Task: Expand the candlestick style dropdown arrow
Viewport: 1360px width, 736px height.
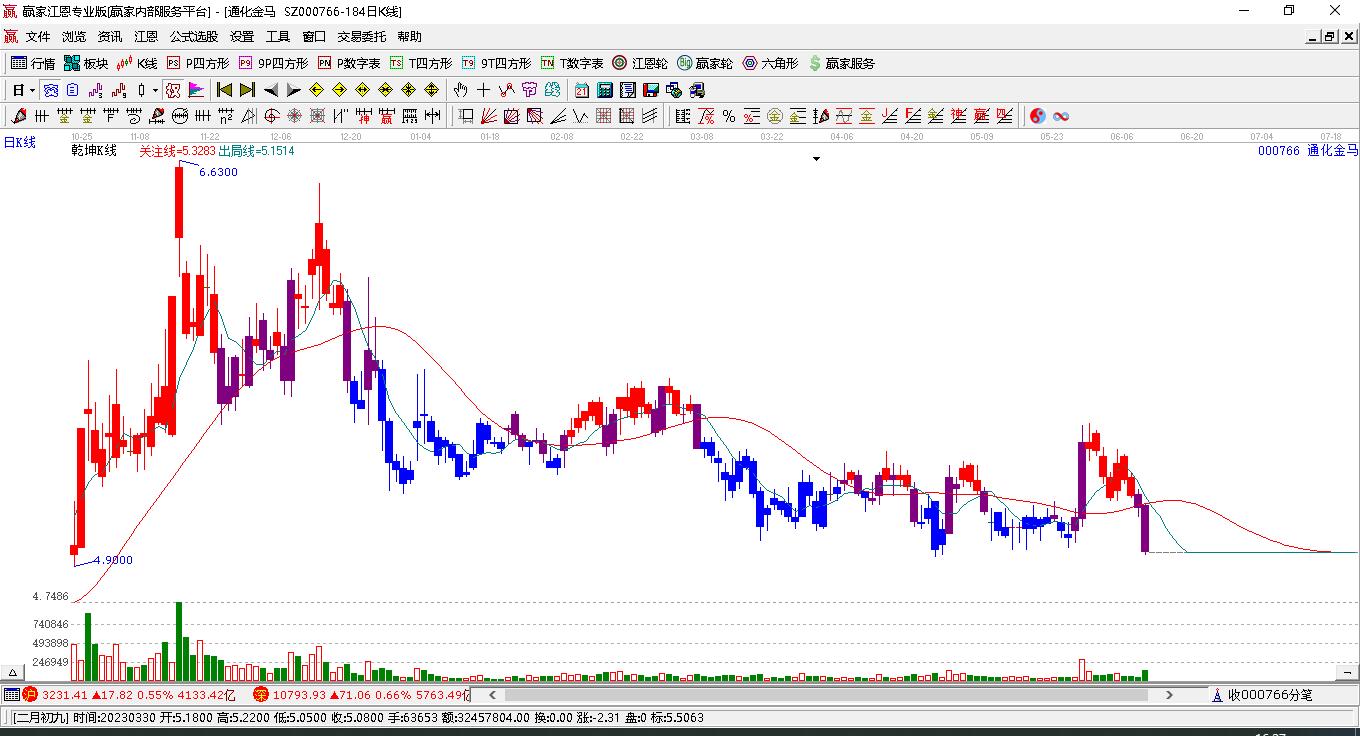Action: pos(155,90)
